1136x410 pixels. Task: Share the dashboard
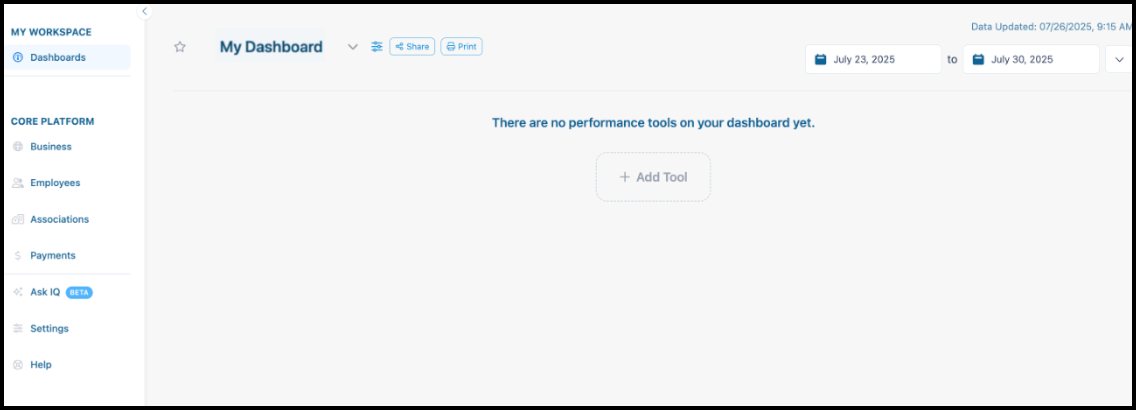412,47
